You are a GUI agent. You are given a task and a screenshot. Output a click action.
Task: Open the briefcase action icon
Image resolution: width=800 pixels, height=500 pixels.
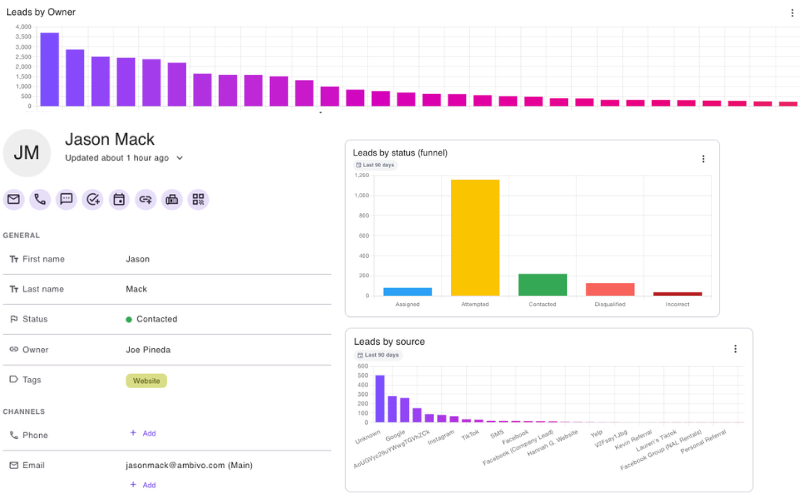pyautogui.click(x=172, y=199)
